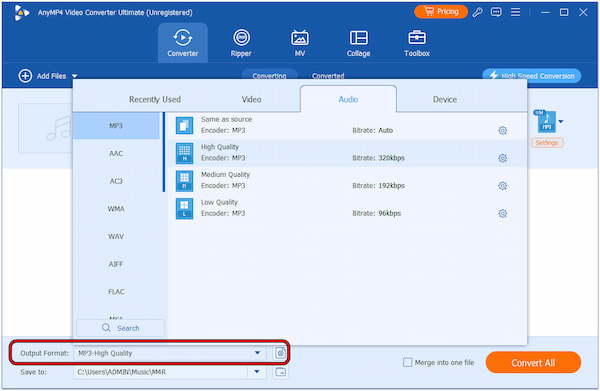The width and height of the screenshot is (600, 391).
Task: Open the hamburger menu icon
Action: pos(515,12)
